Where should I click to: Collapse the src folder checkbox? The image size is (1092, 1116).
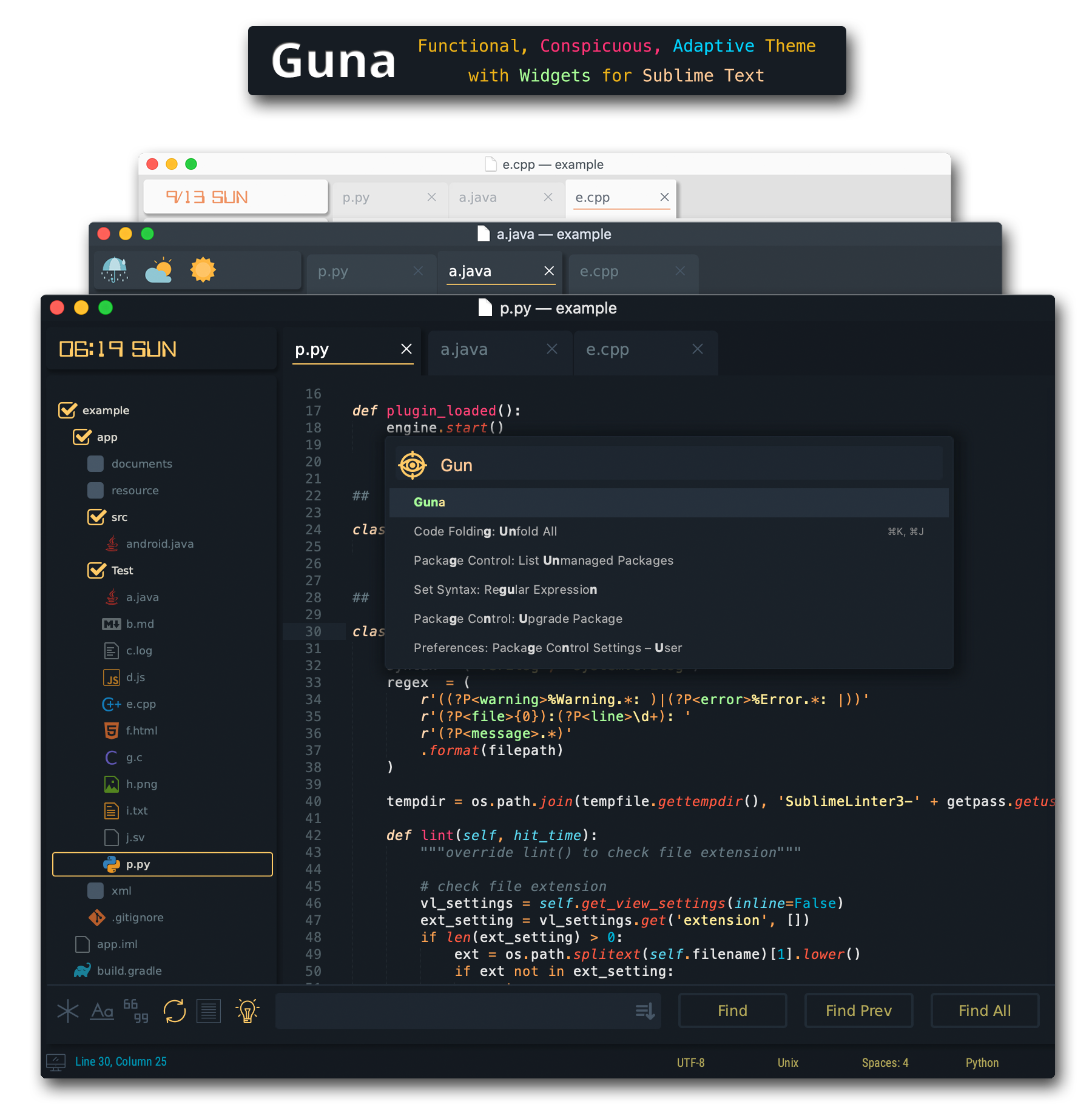click(96, 517)
